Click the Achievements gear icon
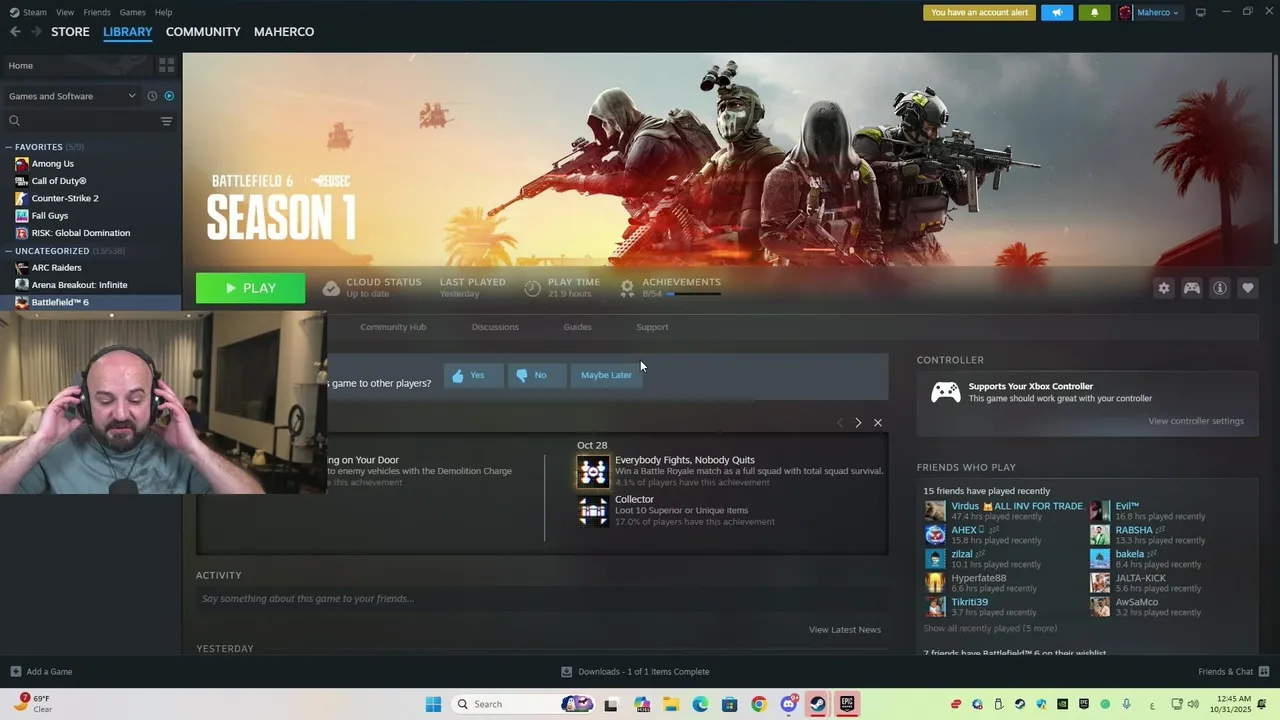The height and width of the screenshot is (720, 1280). (627, 288)
